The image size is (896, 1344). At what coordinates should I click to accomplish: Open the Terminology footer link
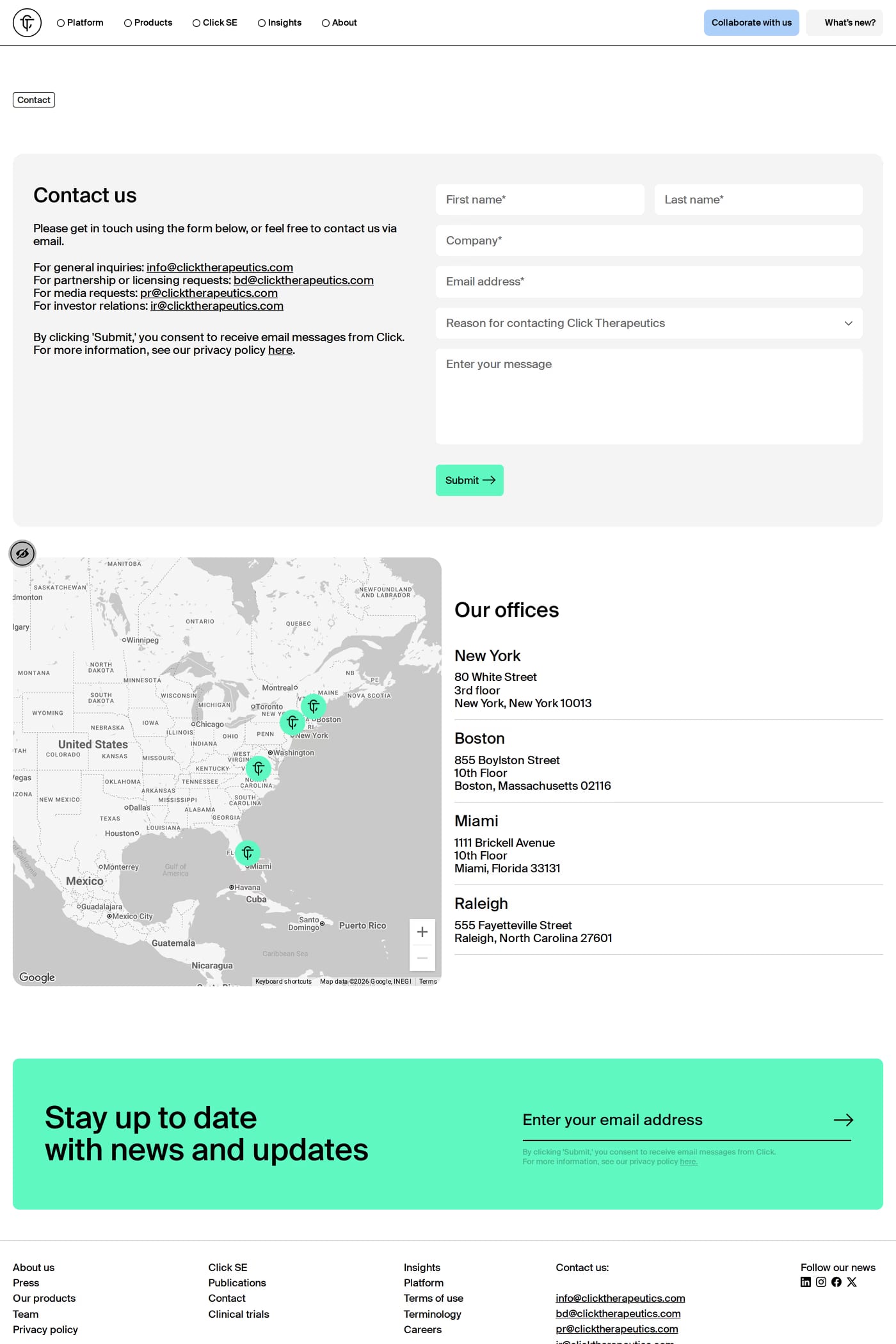433,1314
